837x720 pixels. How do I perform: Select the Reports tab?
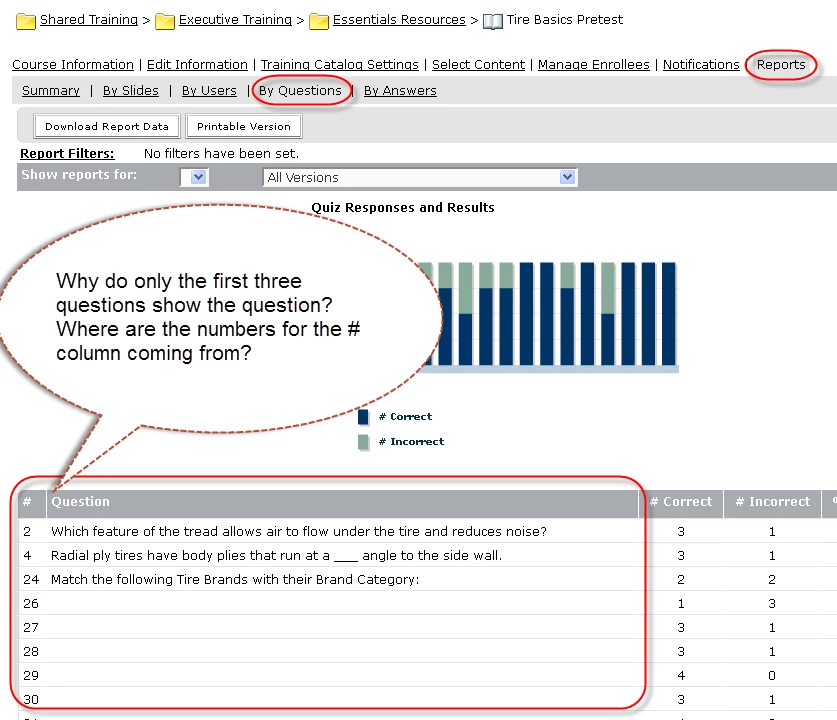pyautogui.click(x=780, y=65)
